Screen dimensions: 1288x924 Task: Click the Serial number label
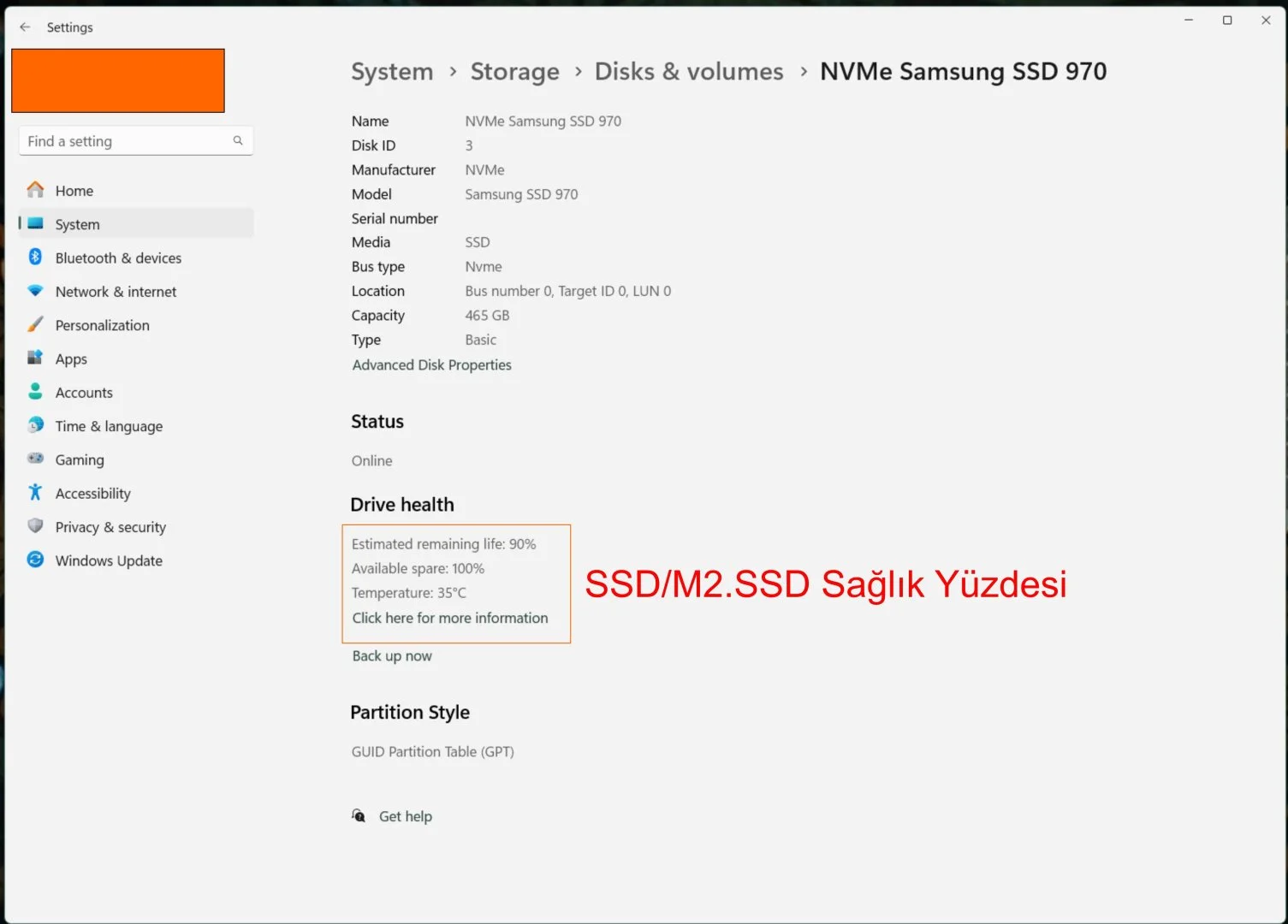point(395,219)
